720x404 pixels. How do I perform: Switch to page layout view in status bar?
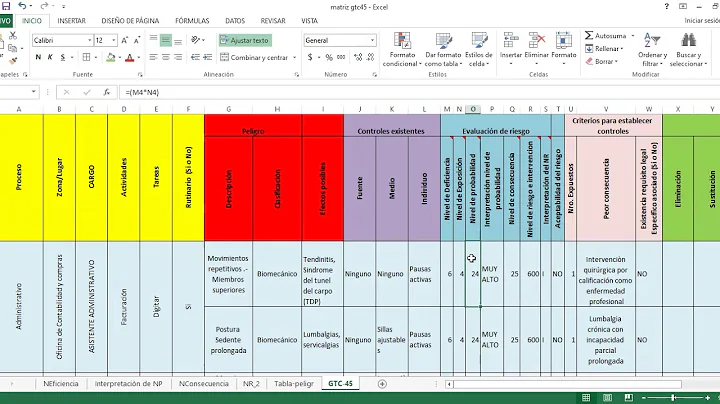pos(607,398)
